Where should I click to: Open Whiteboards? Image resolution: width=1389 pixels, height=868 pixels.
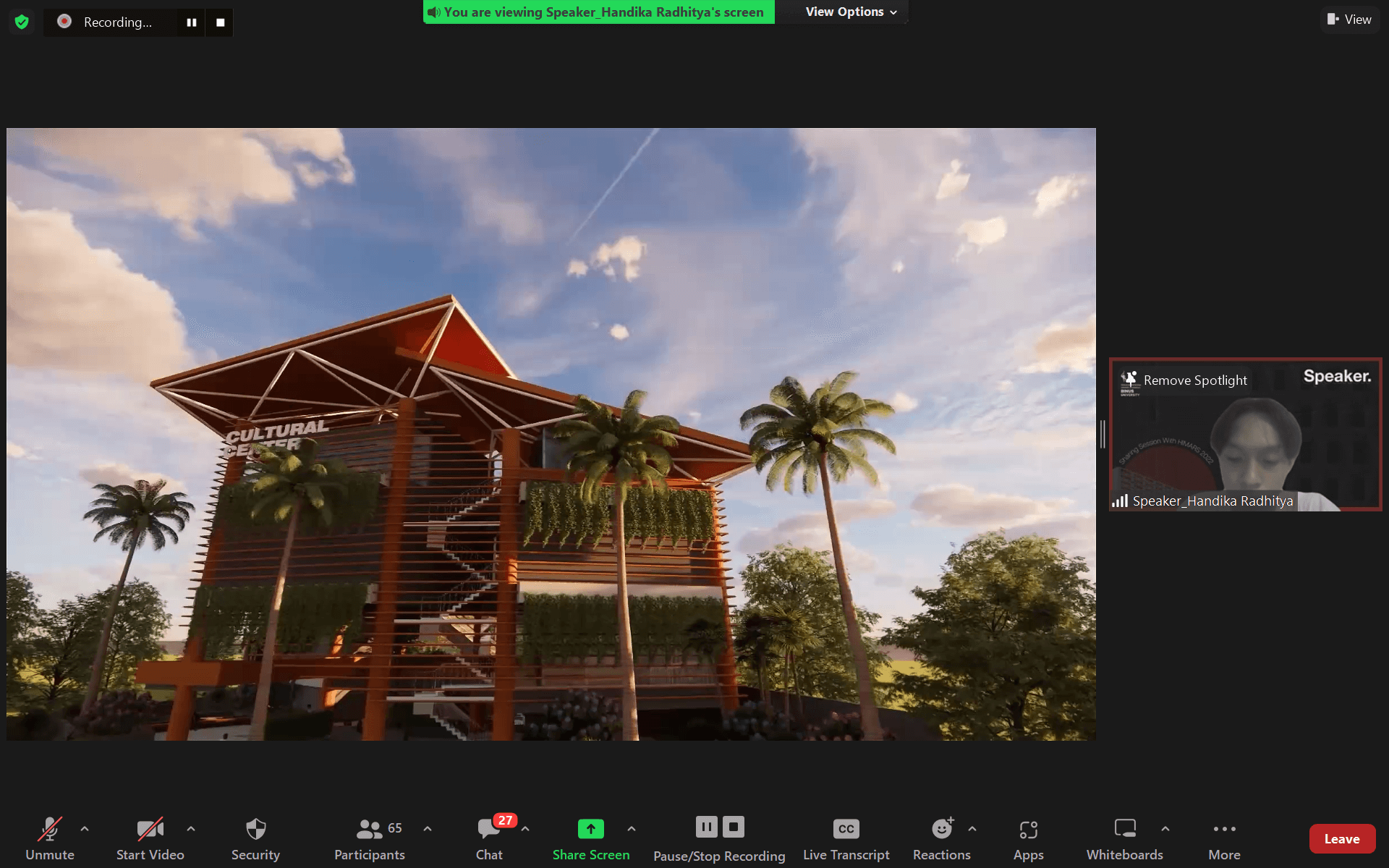(x=1125, y=839)
